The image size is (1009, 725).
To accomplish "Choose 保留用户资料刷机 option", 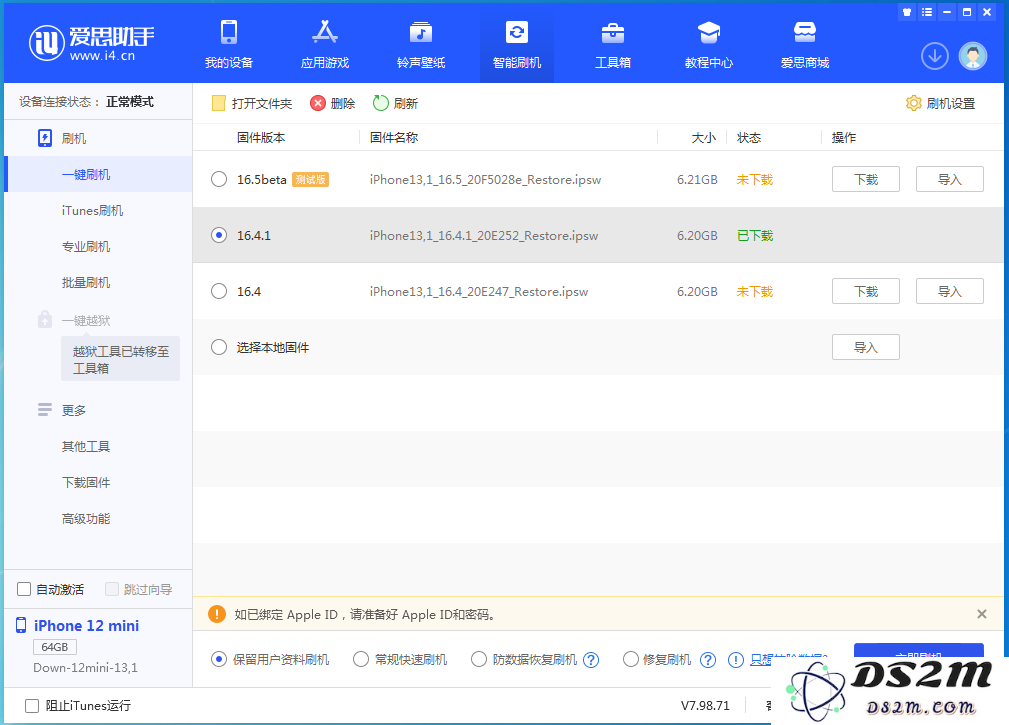I will (x=219, y=659).
